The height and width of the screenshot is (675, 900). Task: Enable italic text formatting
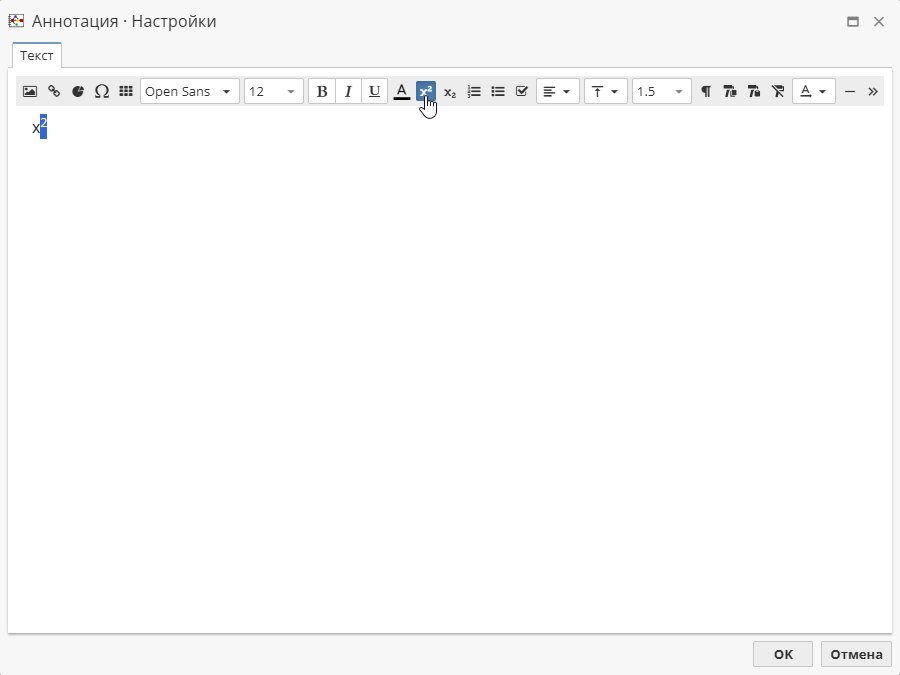[348, 91]
